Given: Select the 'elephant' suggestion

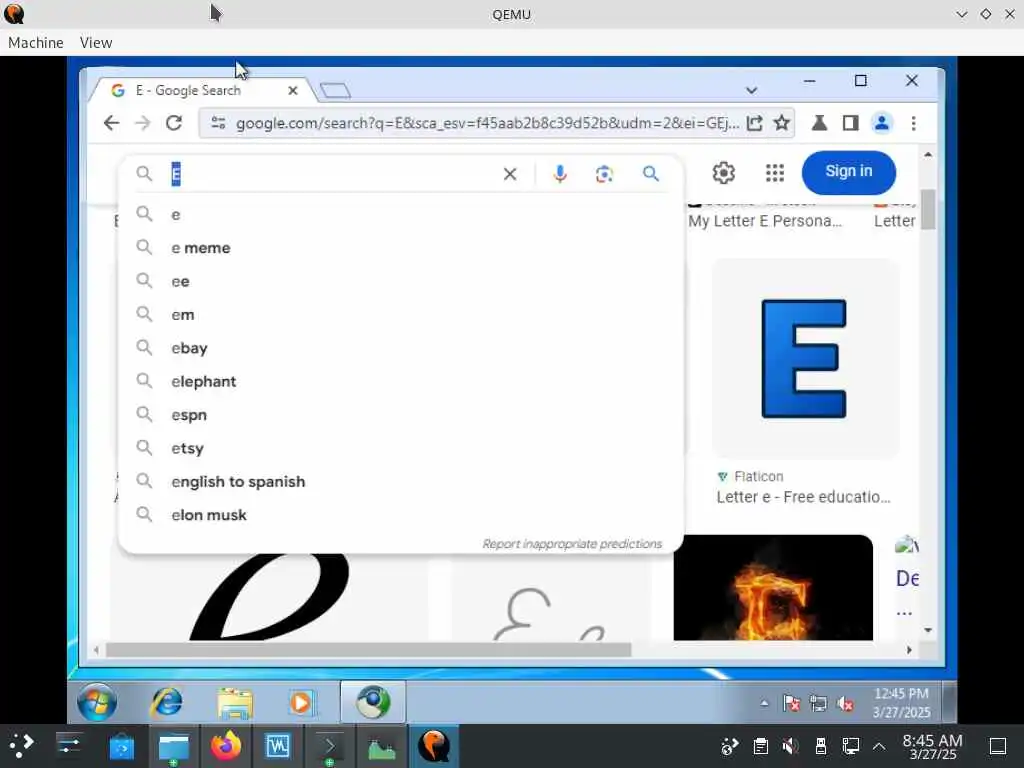Looking at the screenshot, I should [x=400, y=381].
